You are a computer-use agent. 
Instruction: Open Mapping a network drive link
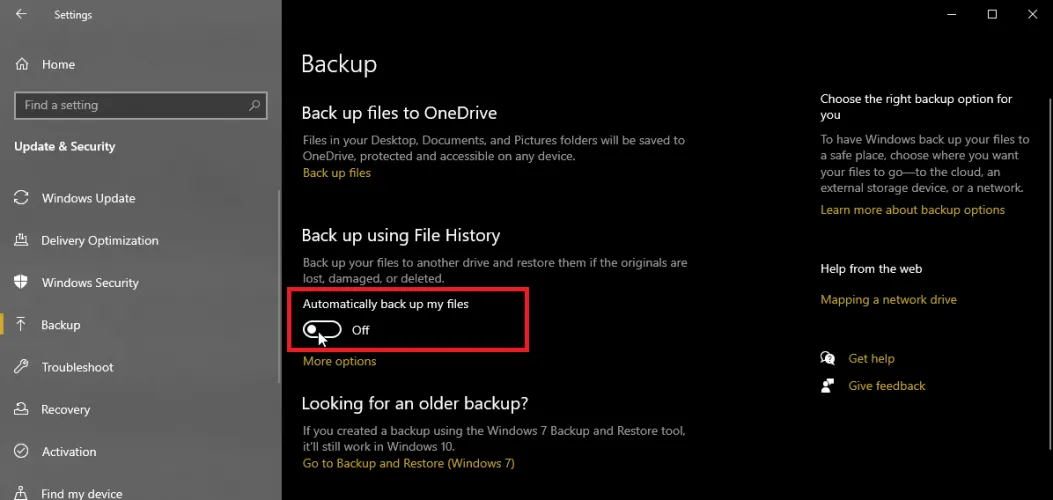888,299
